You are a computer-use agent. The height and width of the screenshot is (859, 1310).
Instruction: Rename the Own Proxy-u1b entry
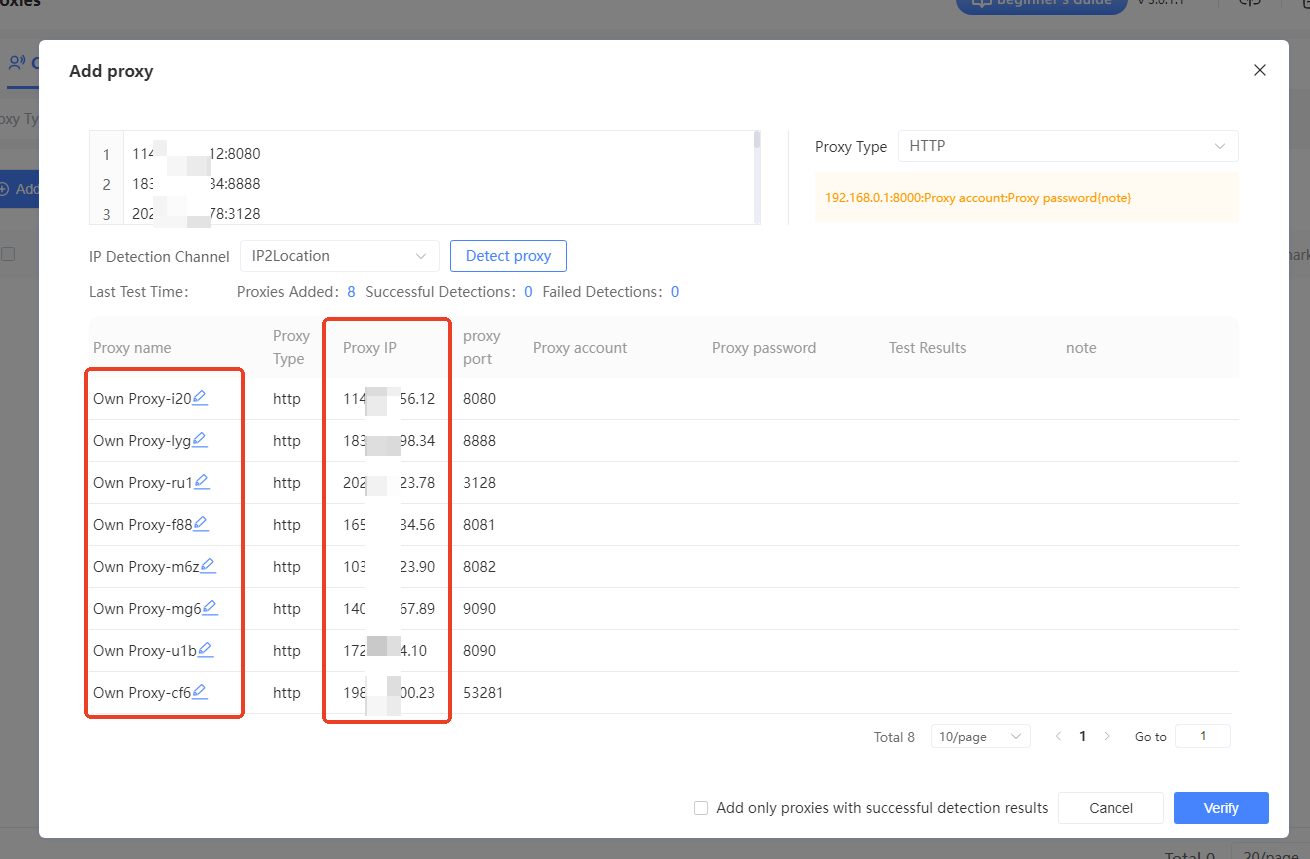tap(206, 650)
